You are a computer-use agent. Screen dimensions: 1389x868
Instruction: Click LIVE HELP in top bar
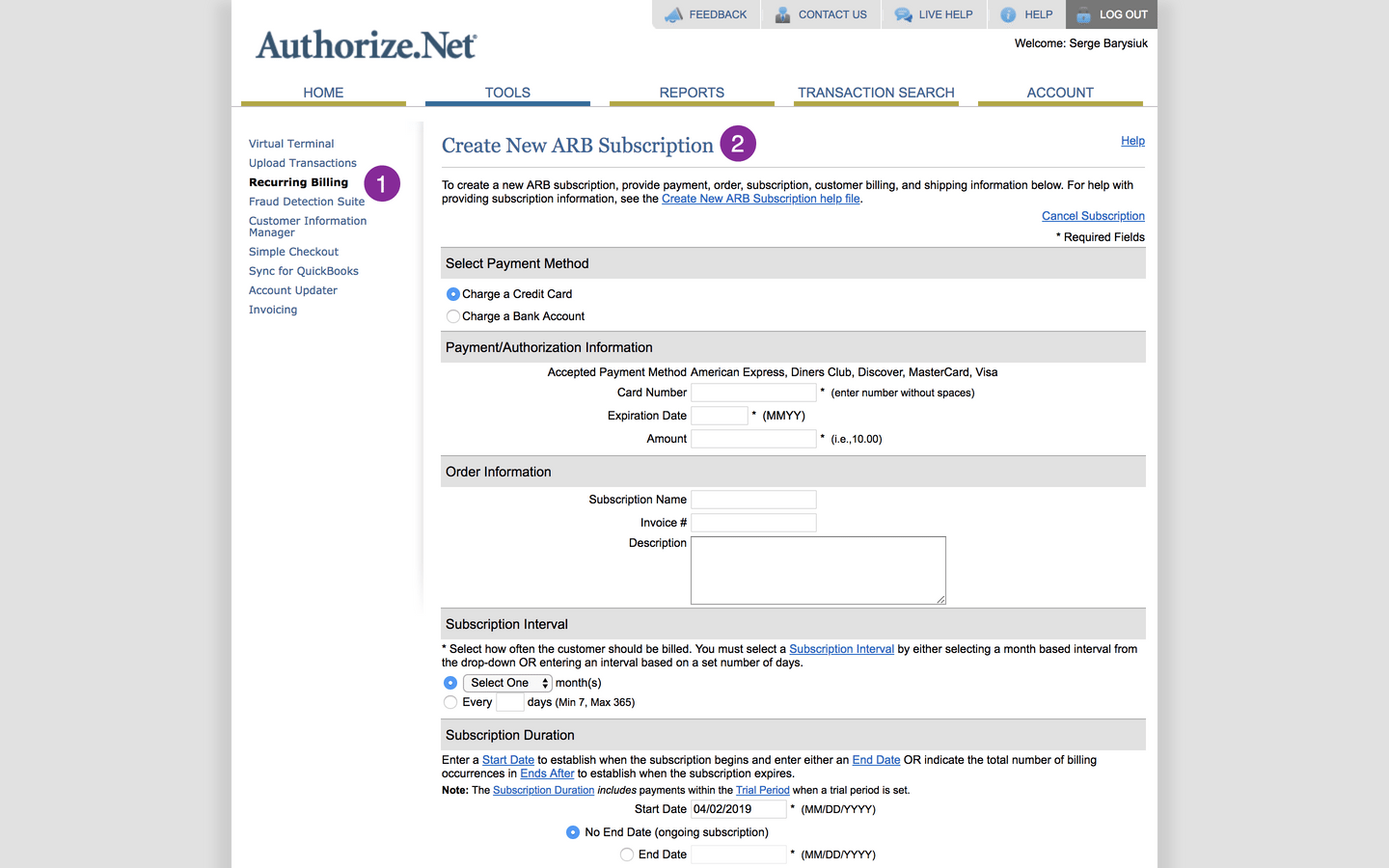945,14
